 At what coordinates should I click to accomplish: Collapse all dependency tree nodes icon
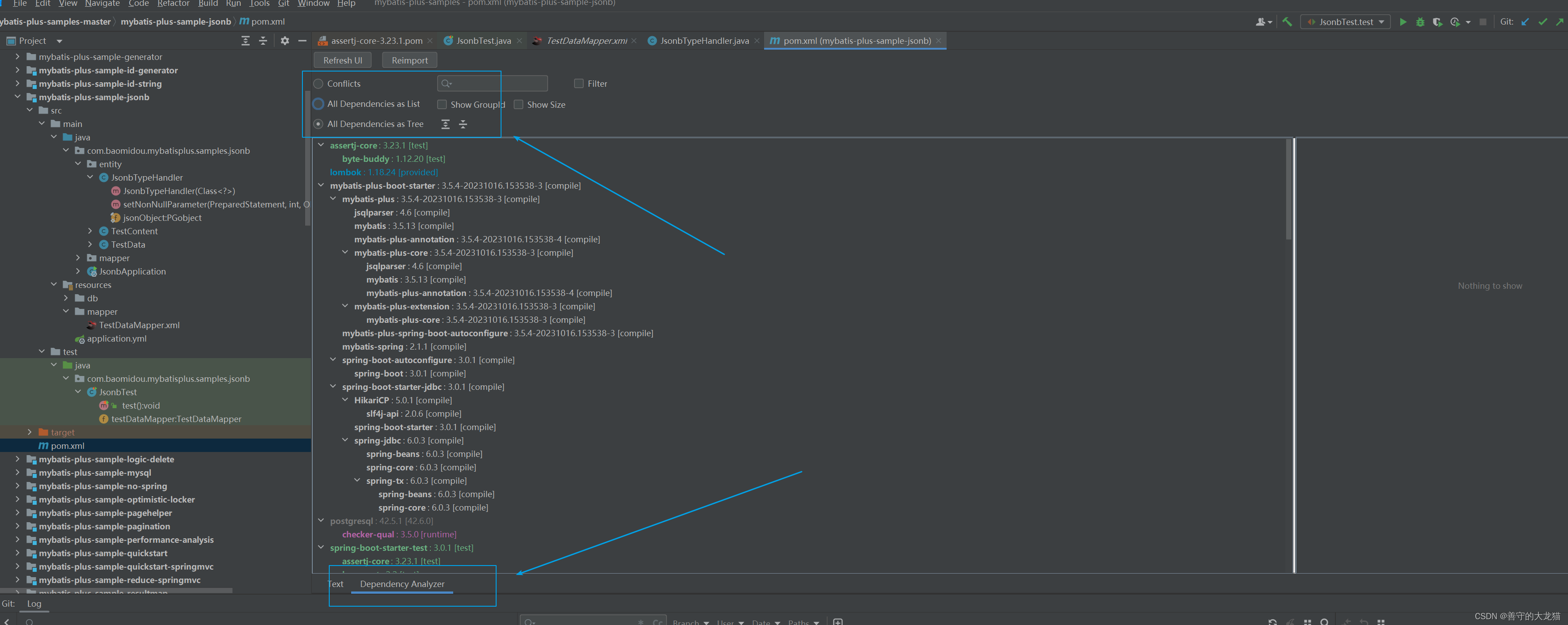[x=463, y=124]
